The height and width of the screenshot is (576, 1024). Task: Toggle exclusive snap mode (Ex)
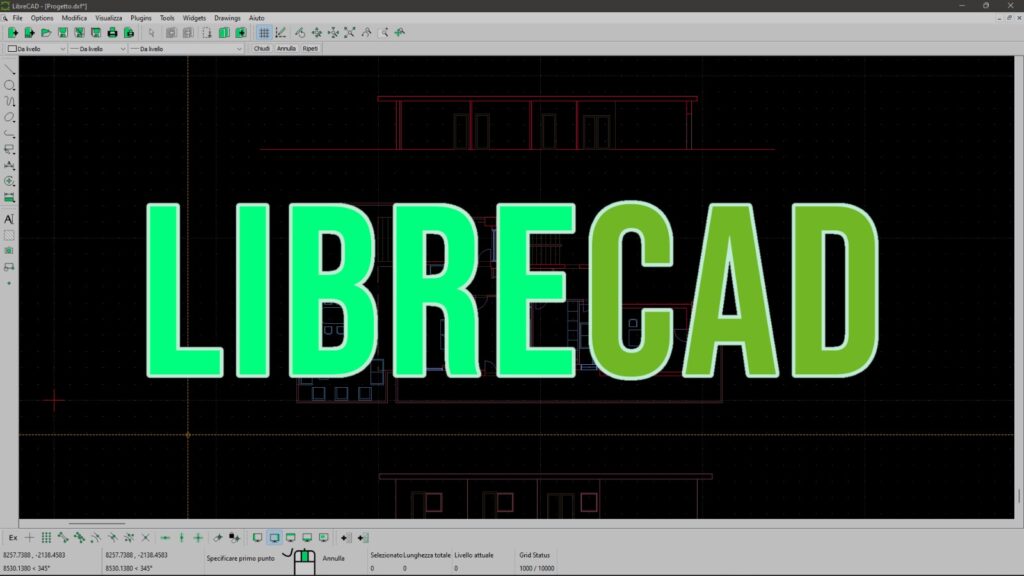click(13, 537)
